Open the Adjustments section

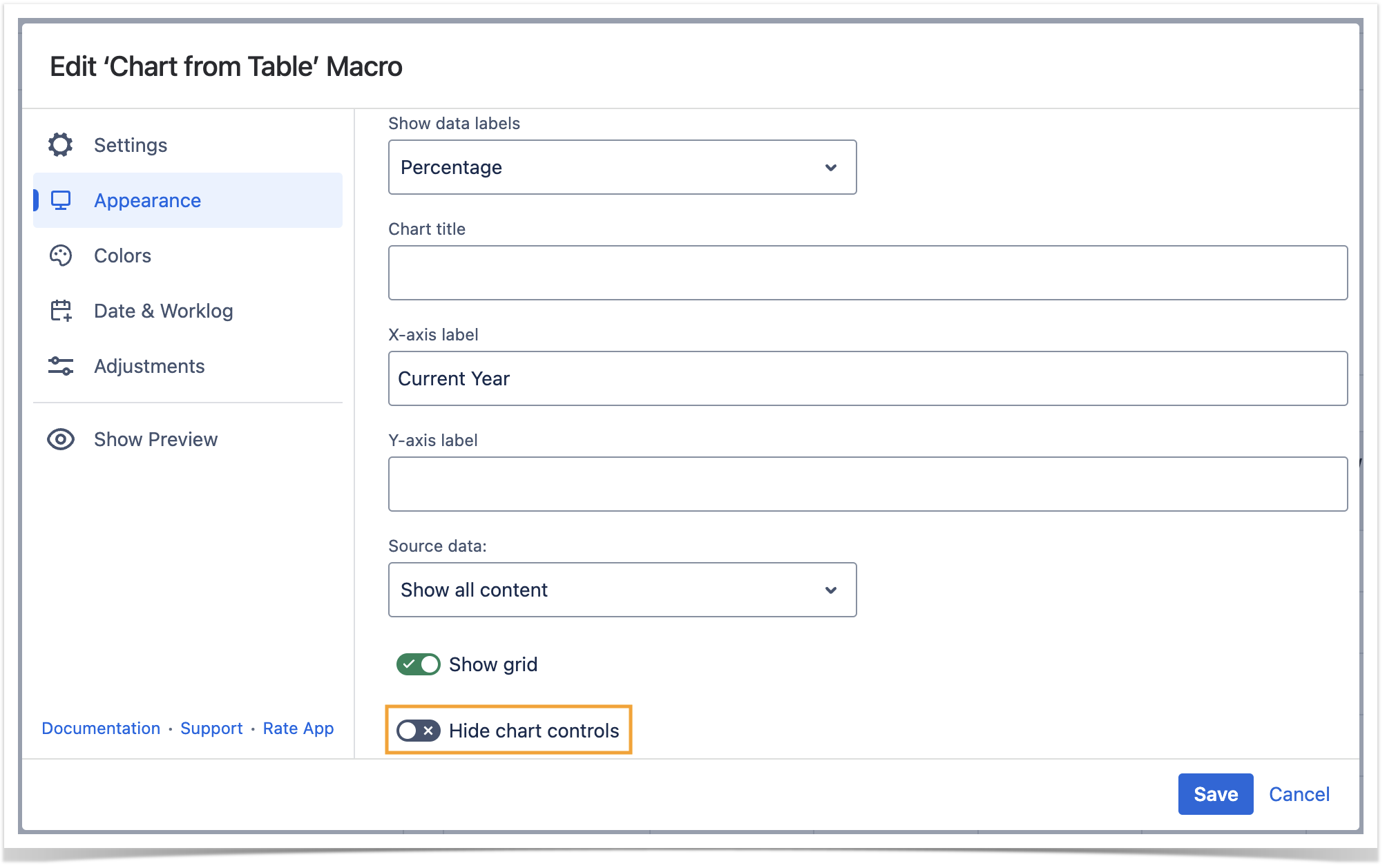149,366
